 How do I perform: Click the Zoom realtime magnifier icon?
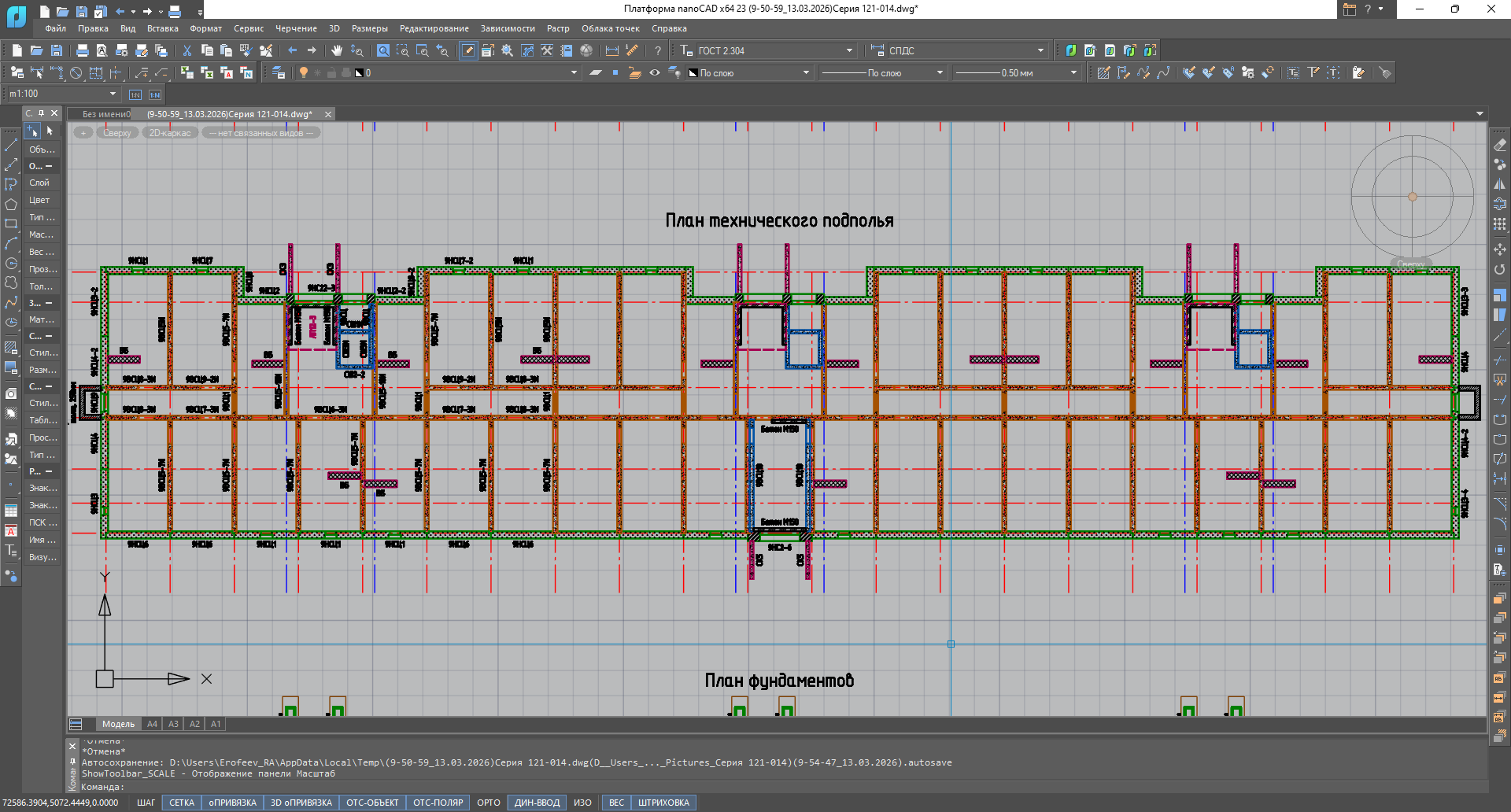pos(357,50)
